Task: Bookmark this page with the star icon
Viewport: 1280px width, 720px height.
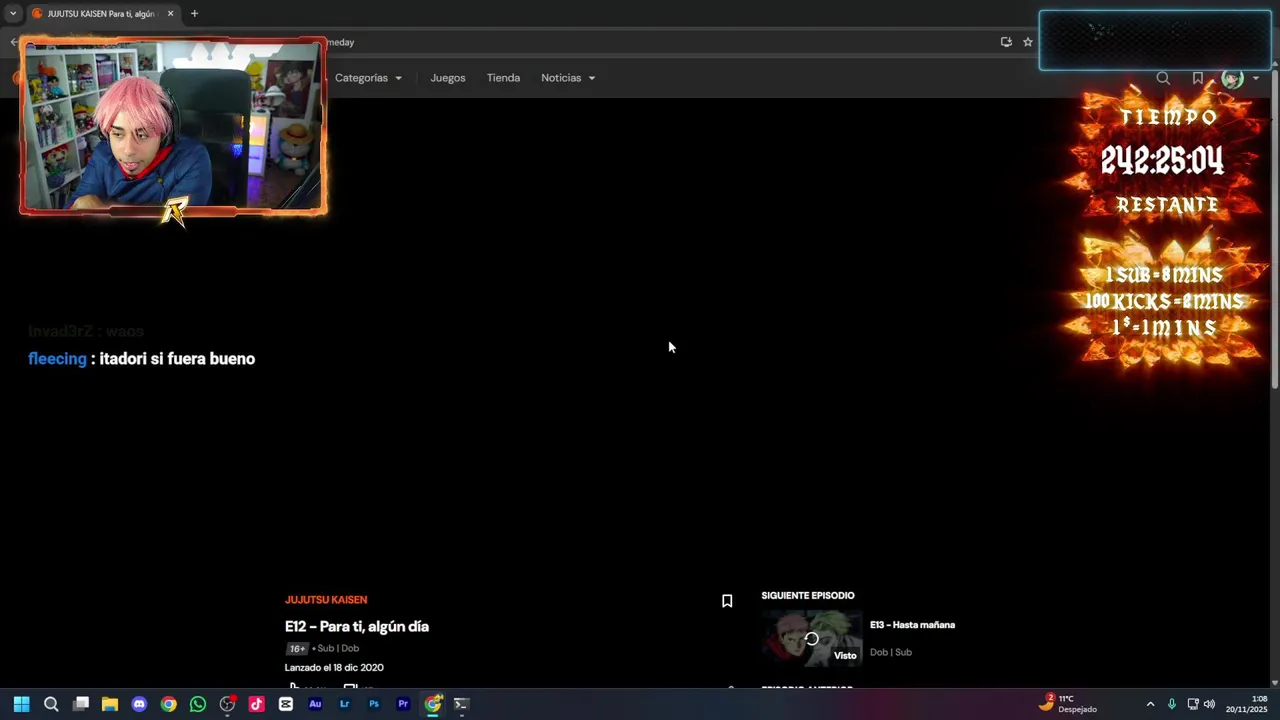Action: [1027, 42]
